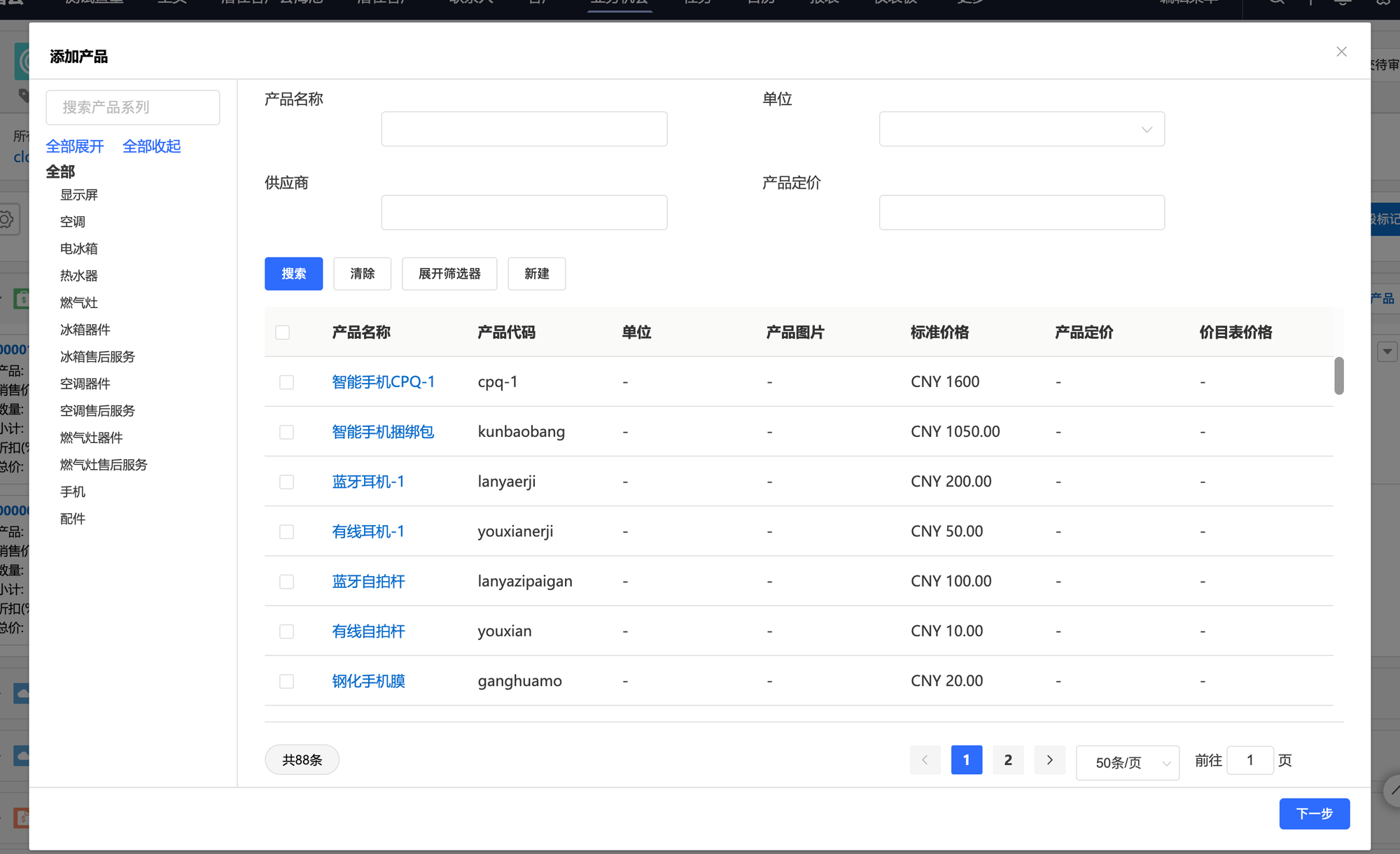Open the 智能手机捆绑包 product link
The width and height of the screenshot is (1400, 854).
click(383, 432)
